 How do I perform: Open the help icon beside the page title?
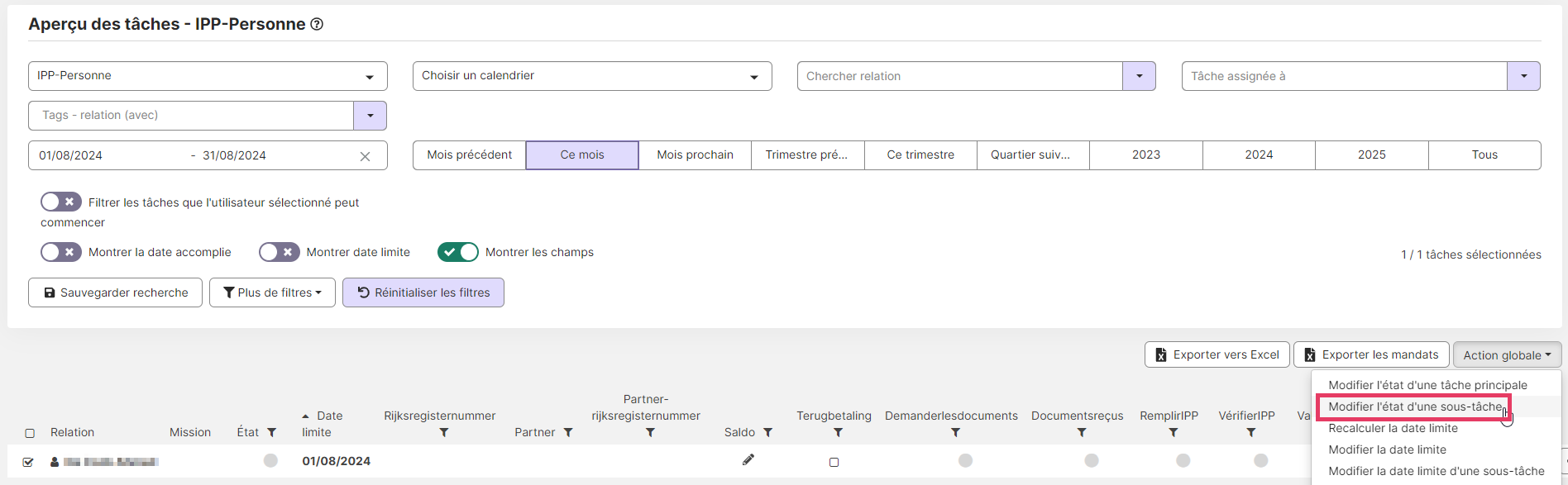coord(317,25)
